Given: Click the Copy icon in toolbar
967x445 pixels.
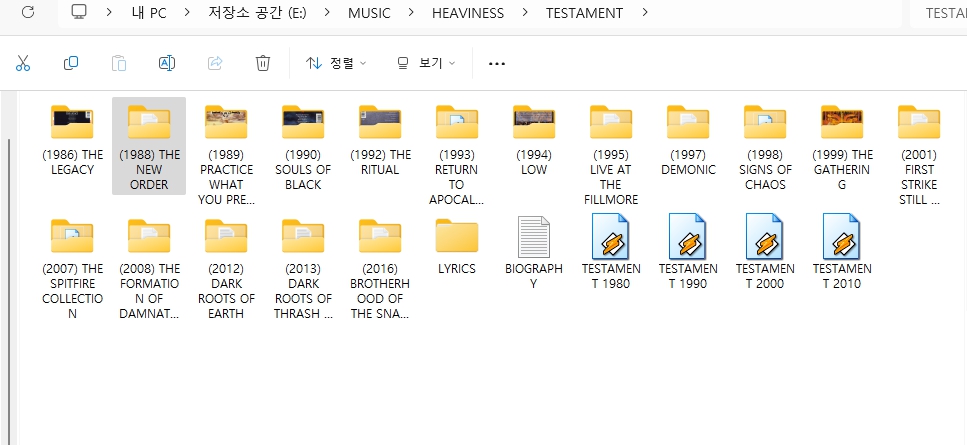Looking at the screenshot, I should point(71,63).
